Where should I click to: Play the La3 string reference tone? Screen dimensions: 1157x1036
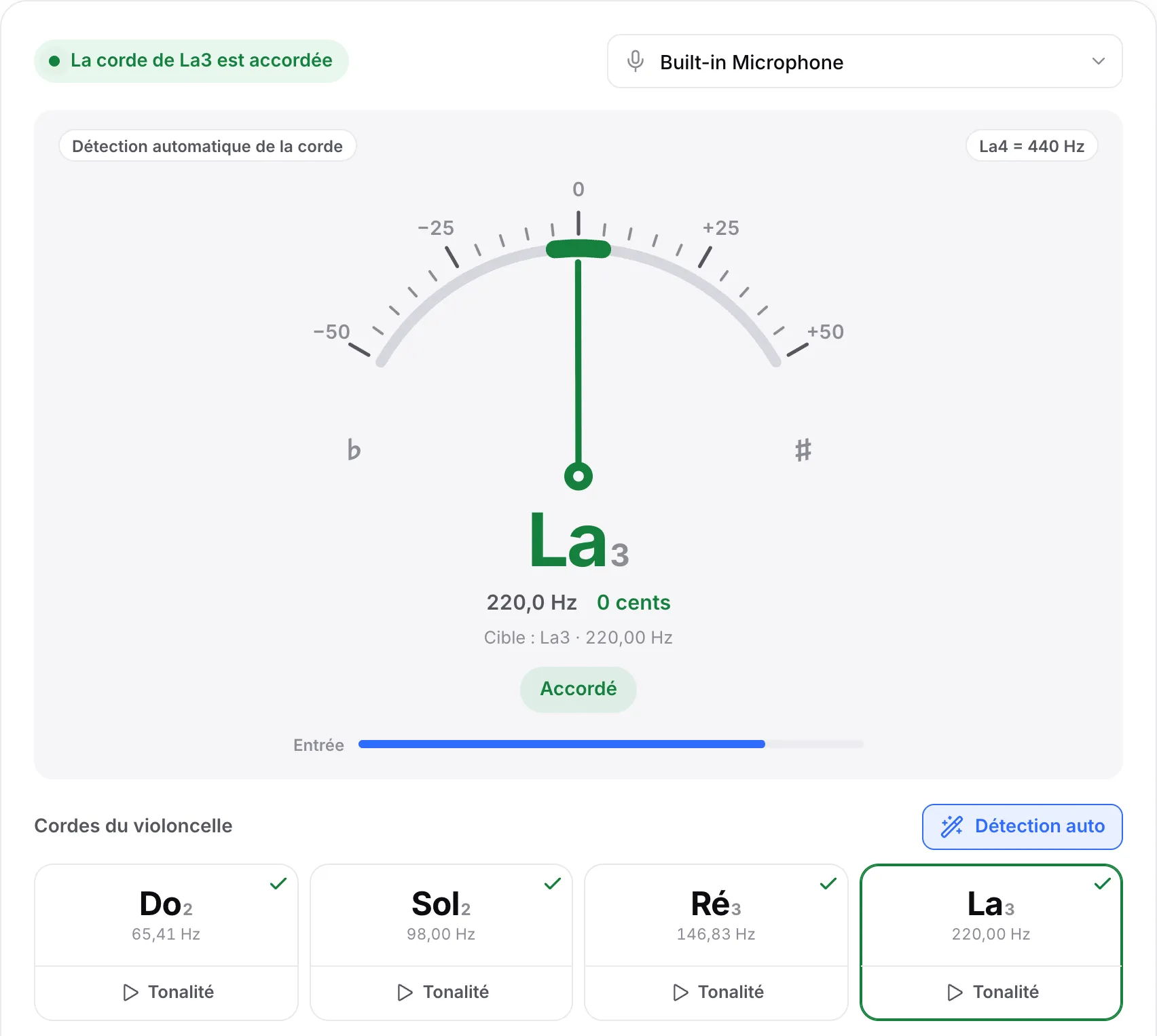991,993
